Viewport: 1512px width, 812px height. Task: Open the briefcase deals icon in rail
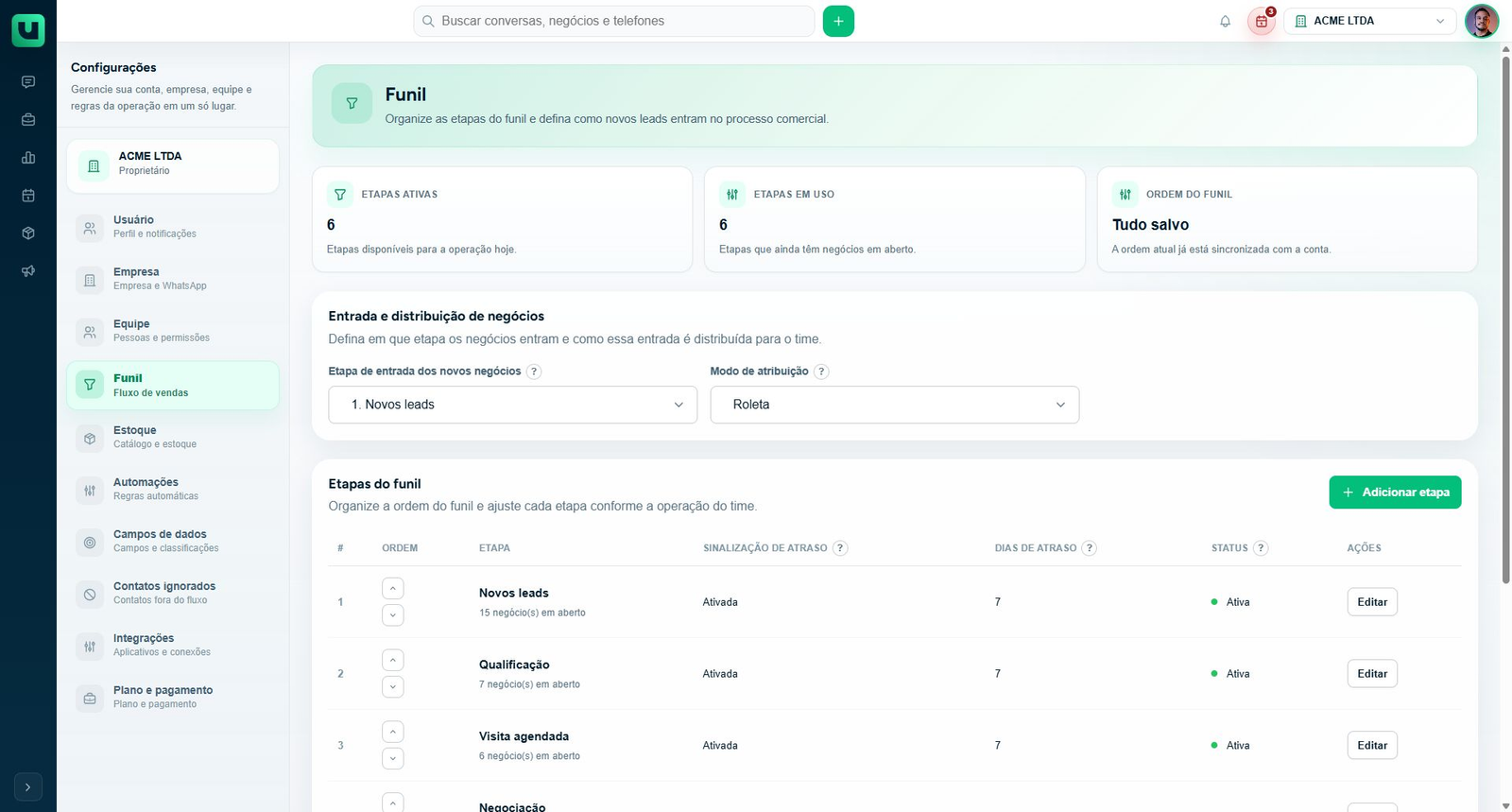tap(28, 120)
